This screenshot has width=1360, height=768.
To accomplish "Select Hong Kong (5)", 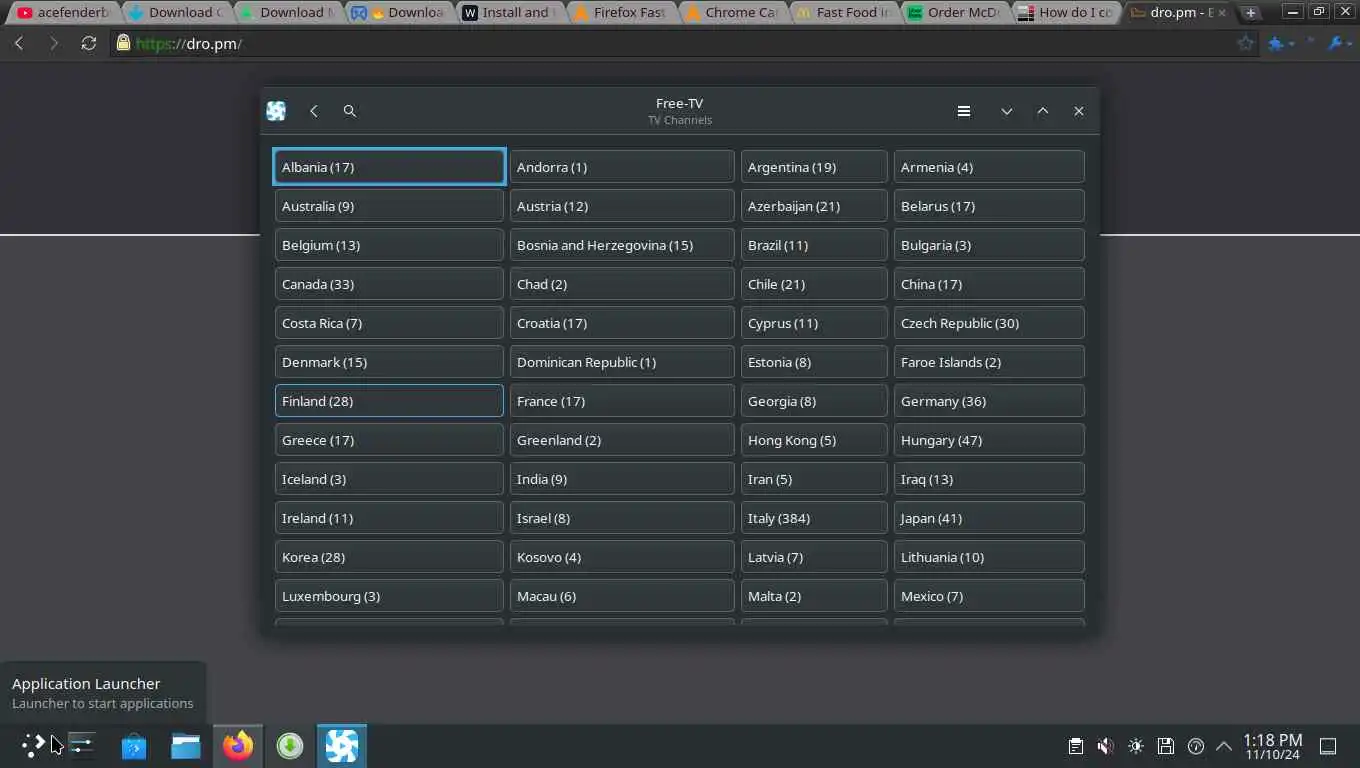I will 814,440.
